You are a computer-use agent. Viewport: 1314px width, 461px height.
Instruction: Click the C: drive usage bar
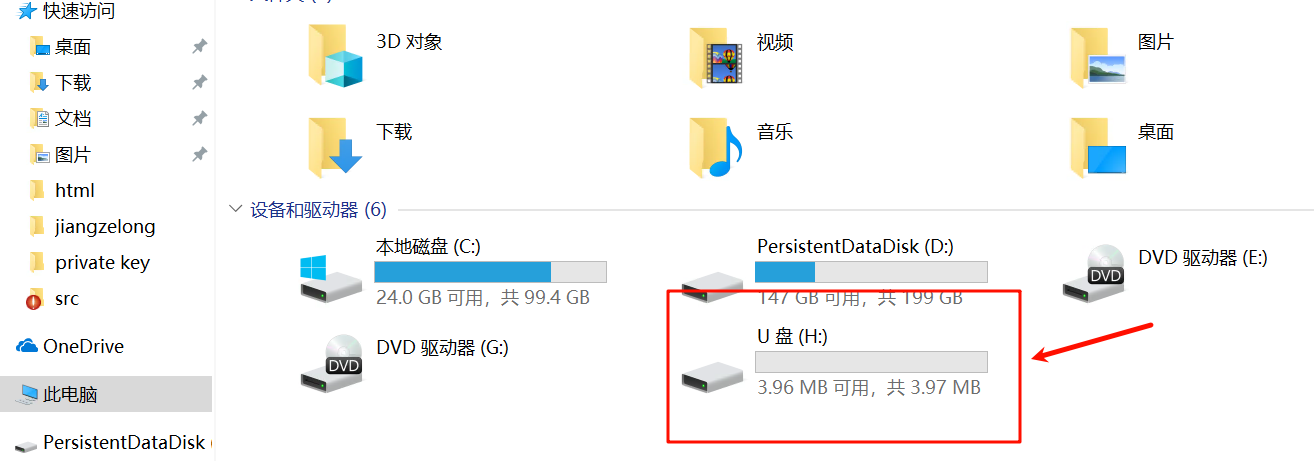click(x=490, y=272)
